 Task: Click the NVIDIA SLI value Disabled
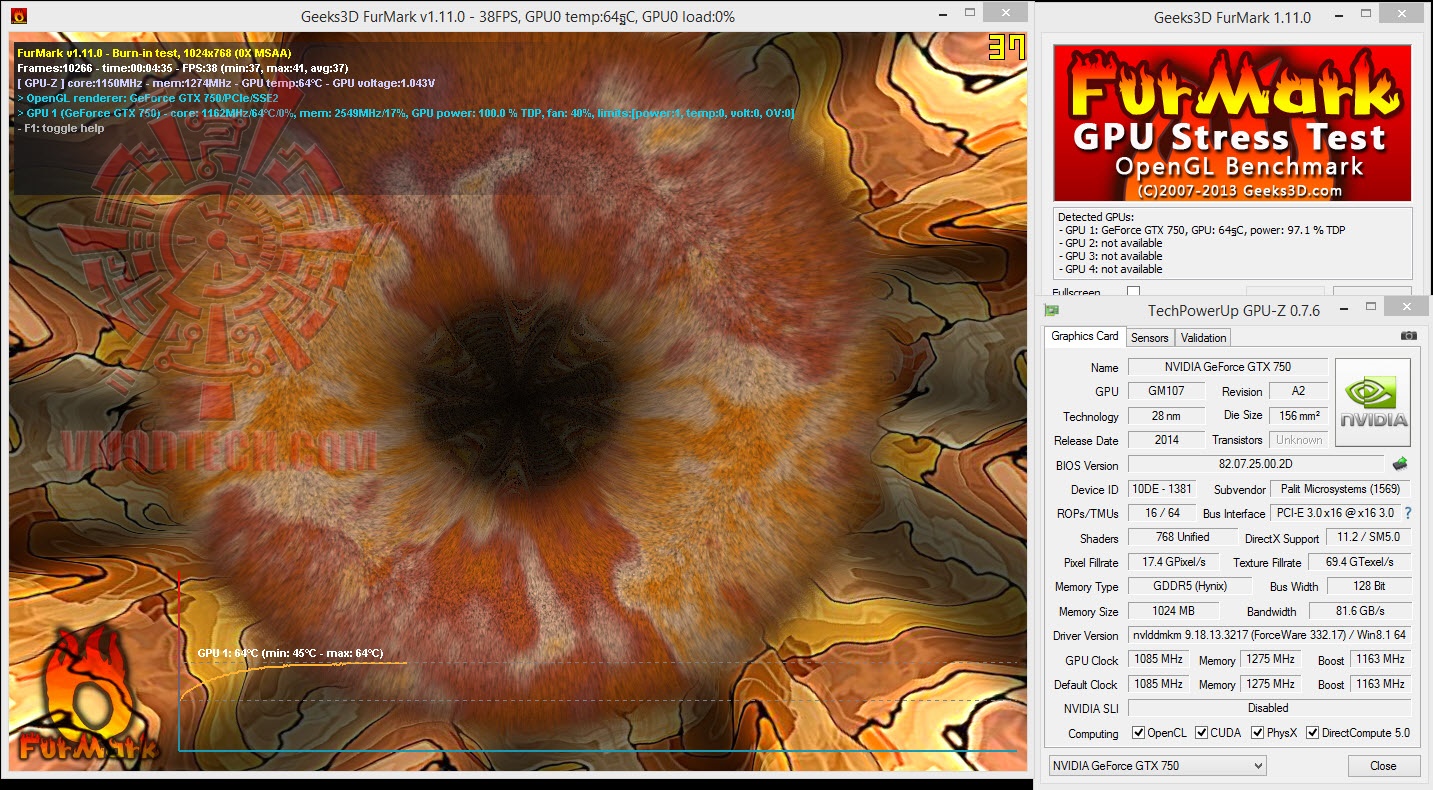1270,708
